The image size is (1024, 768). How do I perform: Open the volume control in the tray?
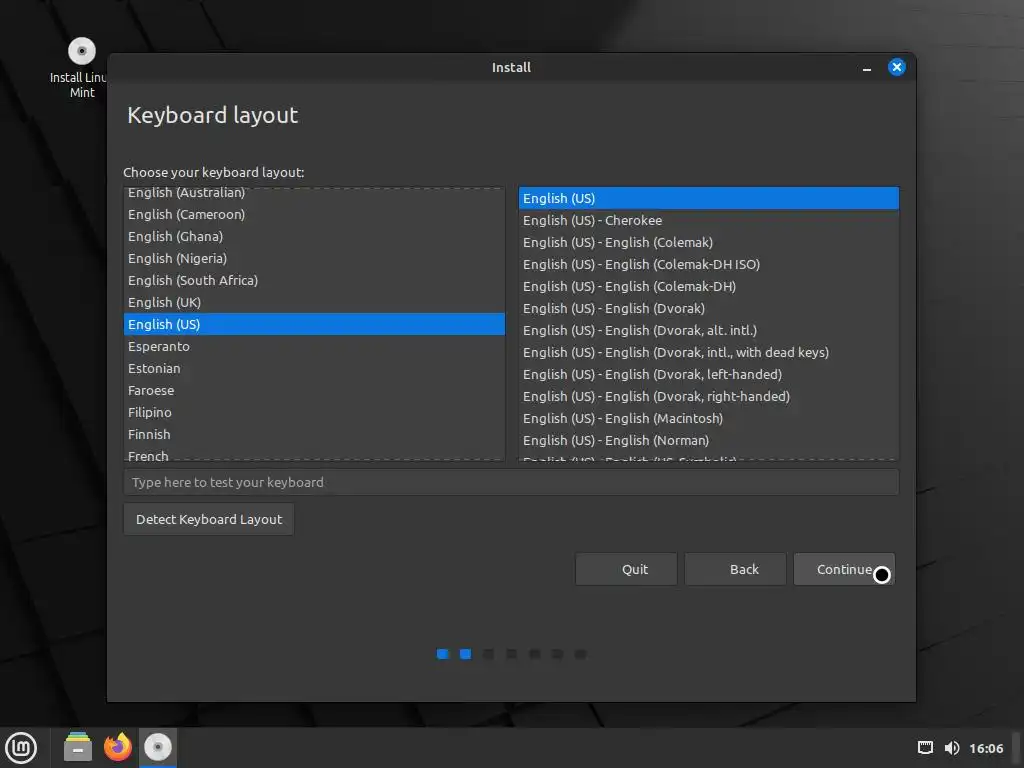click(x=952, y=748)
